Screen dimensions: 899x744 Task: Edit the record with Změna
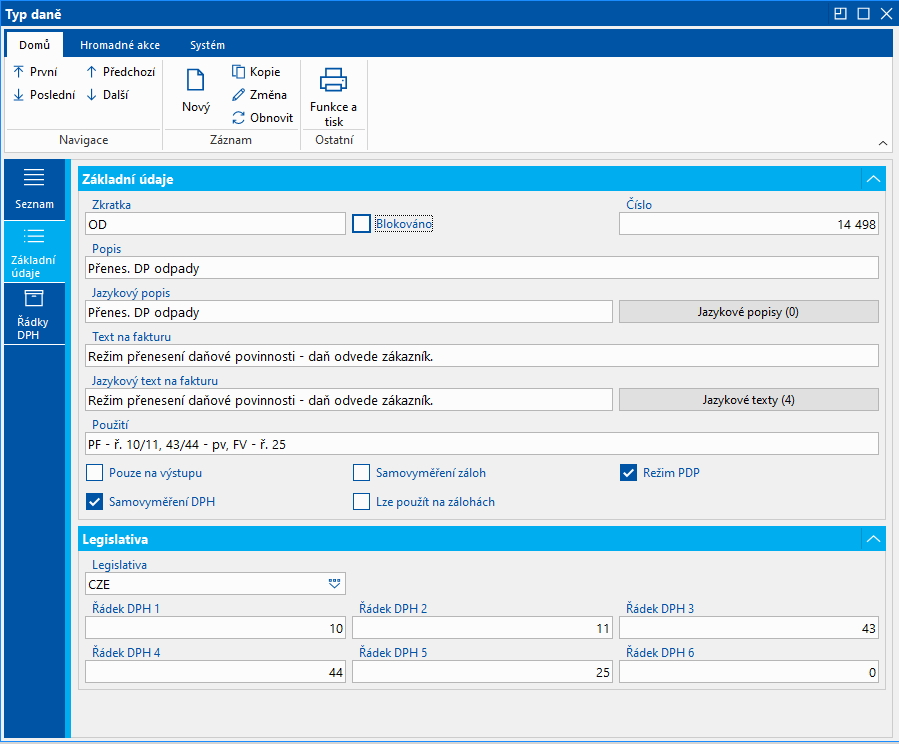(259, 95)
